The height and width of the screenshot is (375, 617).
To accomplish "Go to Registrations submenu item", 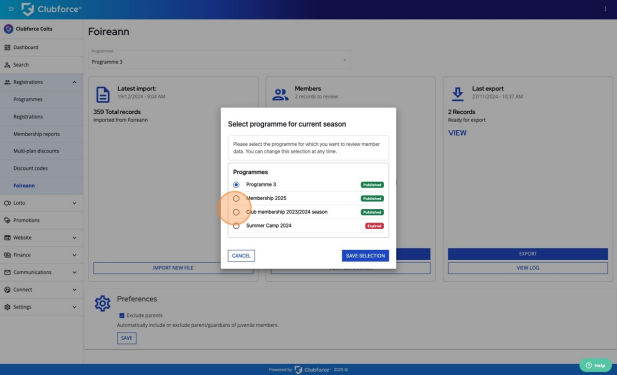I will click(28, 116).
